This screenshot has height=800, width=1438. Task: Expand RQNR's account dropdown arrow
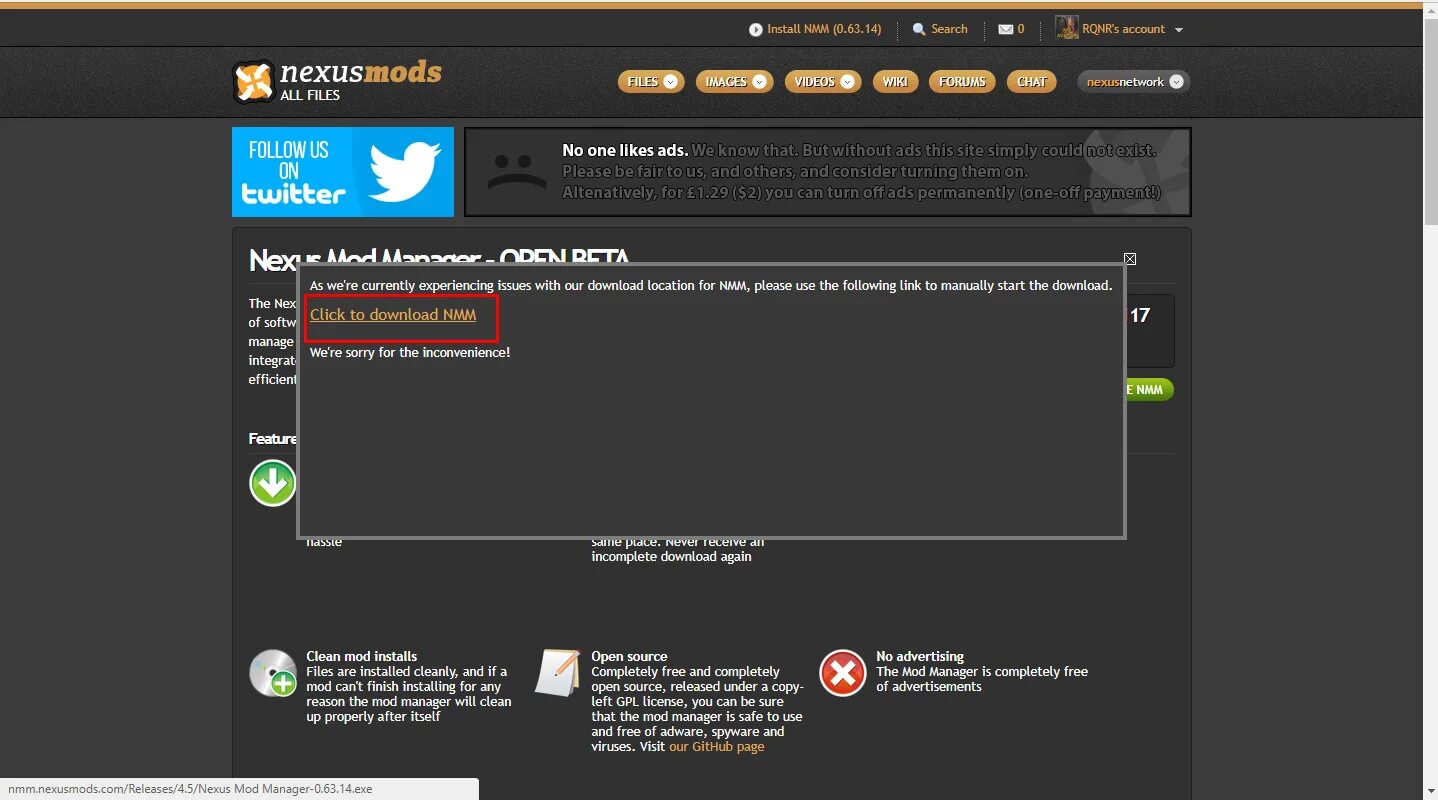click(1179, 30)
